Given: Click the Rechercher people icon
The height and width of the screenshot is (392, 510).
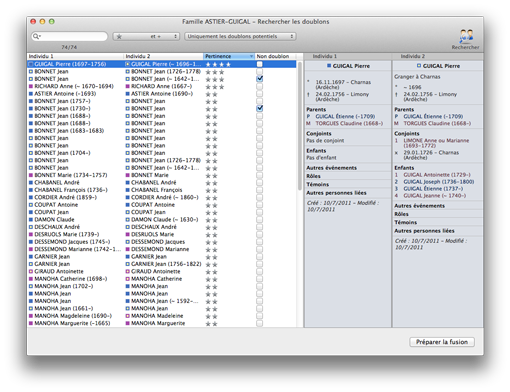Looking at the screenshot, I should (466, 36).
